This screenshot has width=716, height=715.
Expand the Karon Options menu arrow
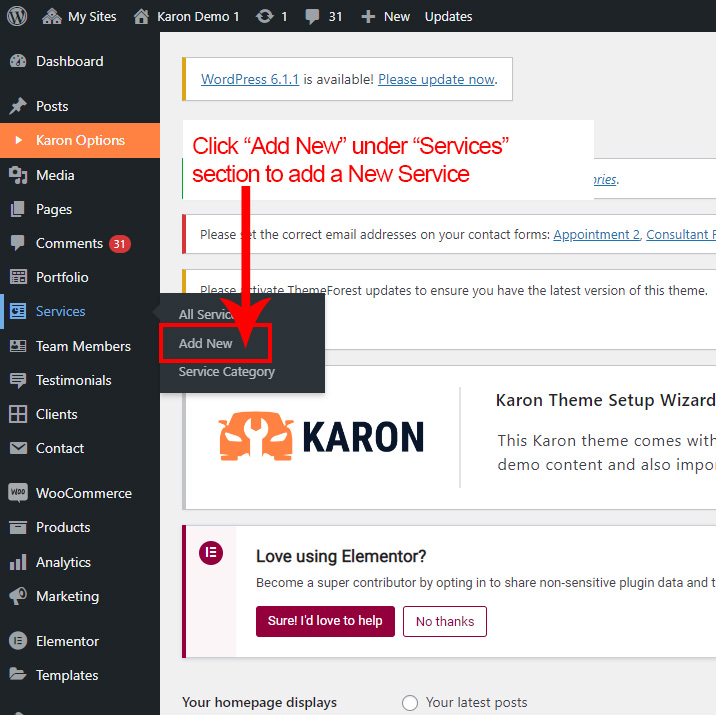point(18,140)
